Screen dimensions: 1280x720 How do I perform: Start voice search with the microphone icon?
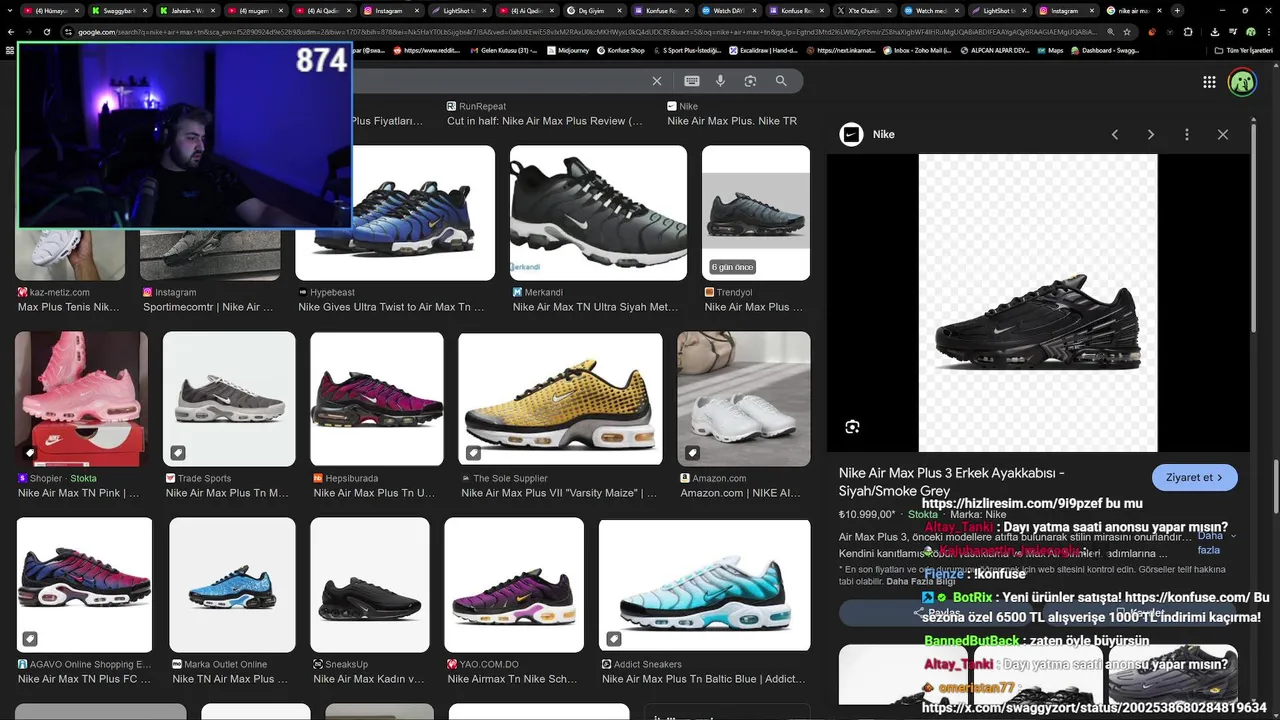click(x=720, y=81)
